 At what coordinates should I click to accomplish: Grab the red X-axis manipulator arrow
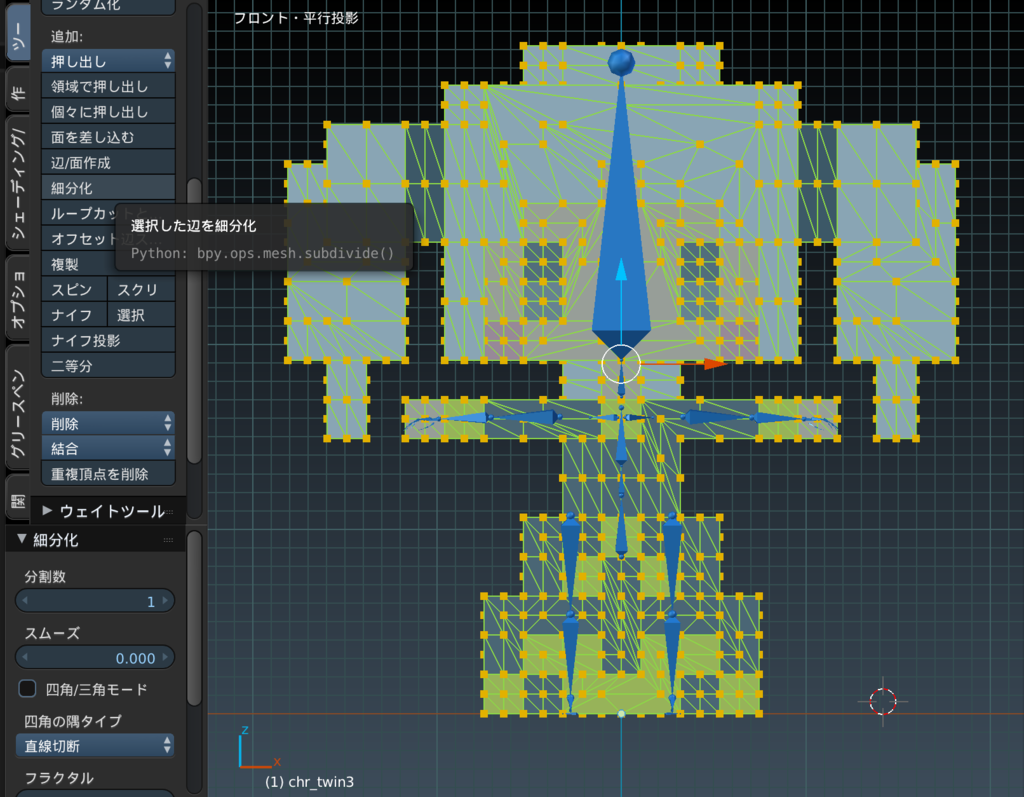715,364
